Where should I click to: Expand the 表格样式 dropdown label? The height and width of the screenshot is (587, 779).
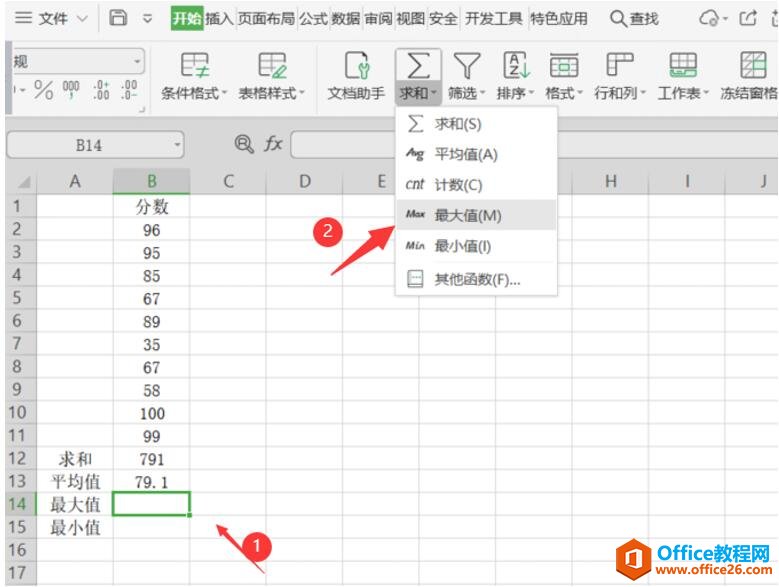271,93
